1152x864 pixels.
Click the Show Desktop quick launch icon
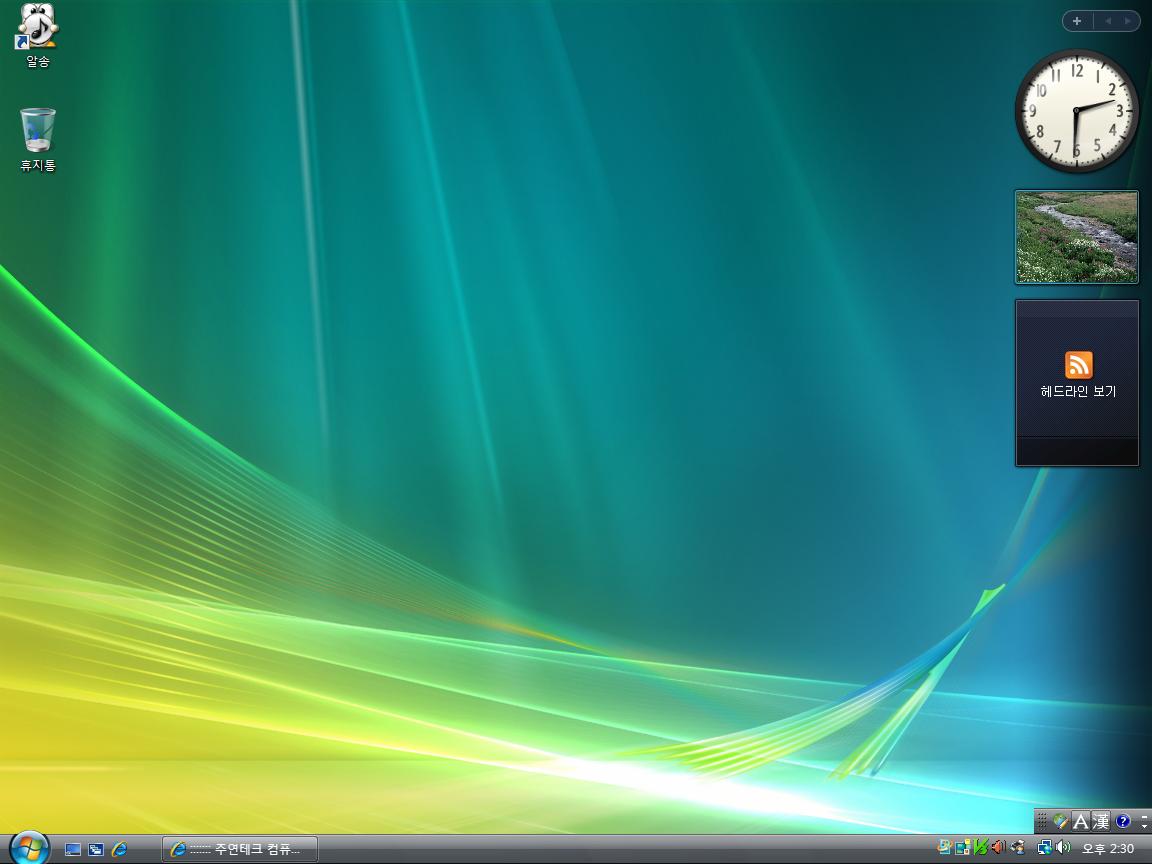coord(73,849)
